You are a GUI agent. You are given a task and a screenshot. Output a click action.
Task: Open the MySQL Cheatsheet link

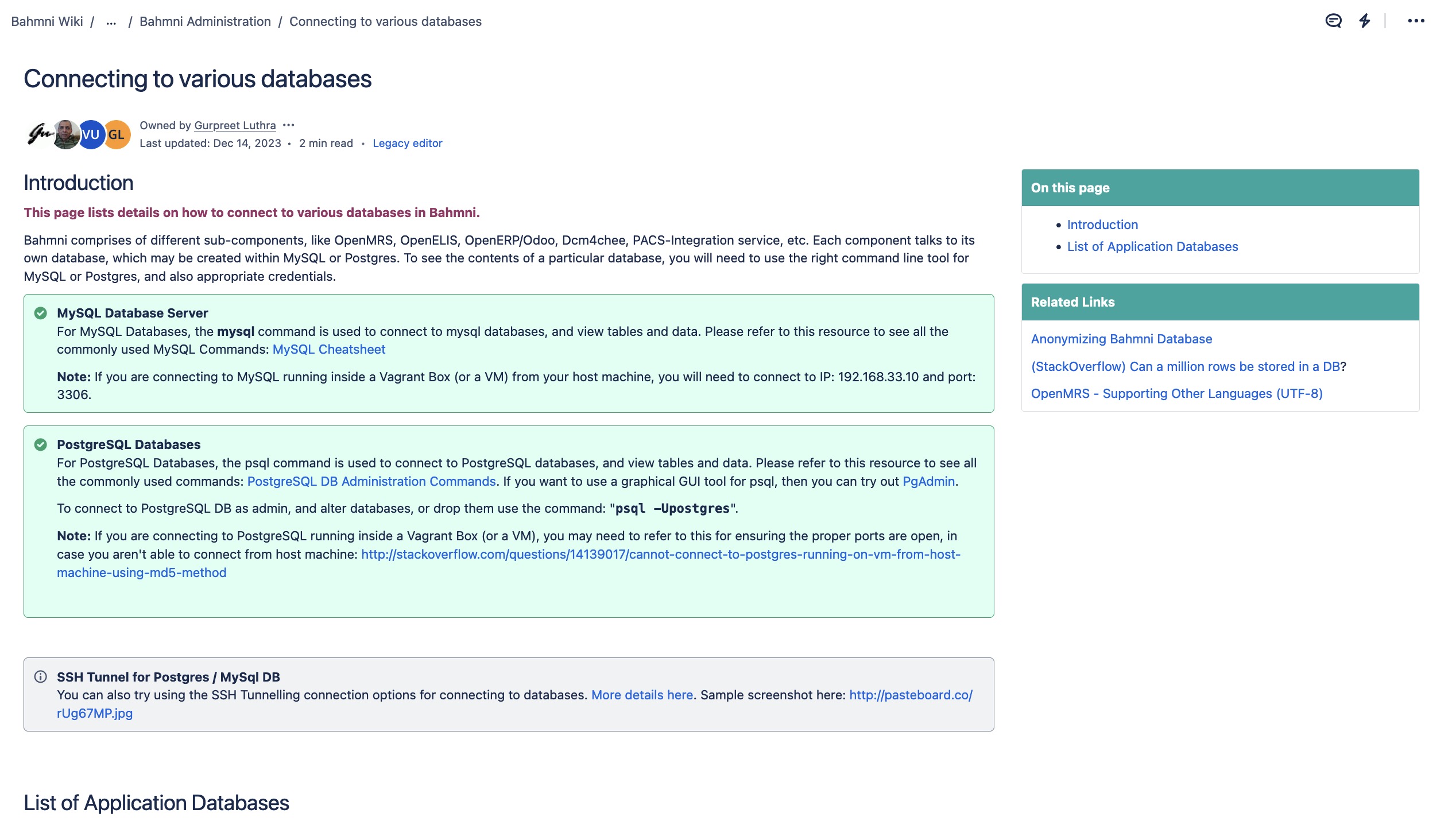tap(328, 349)
